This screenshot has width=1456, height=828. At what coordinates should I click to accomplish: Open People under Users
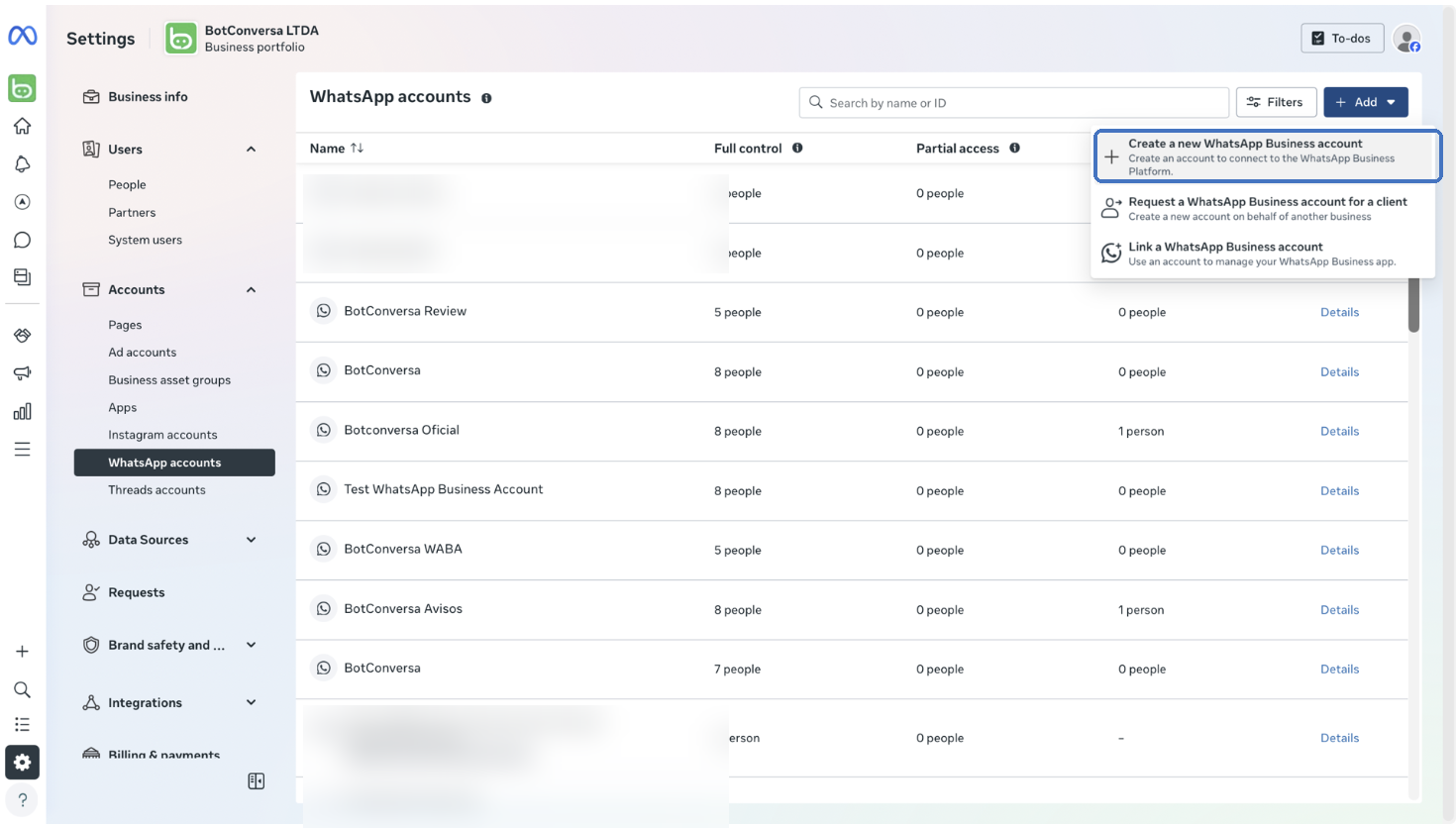127,184
